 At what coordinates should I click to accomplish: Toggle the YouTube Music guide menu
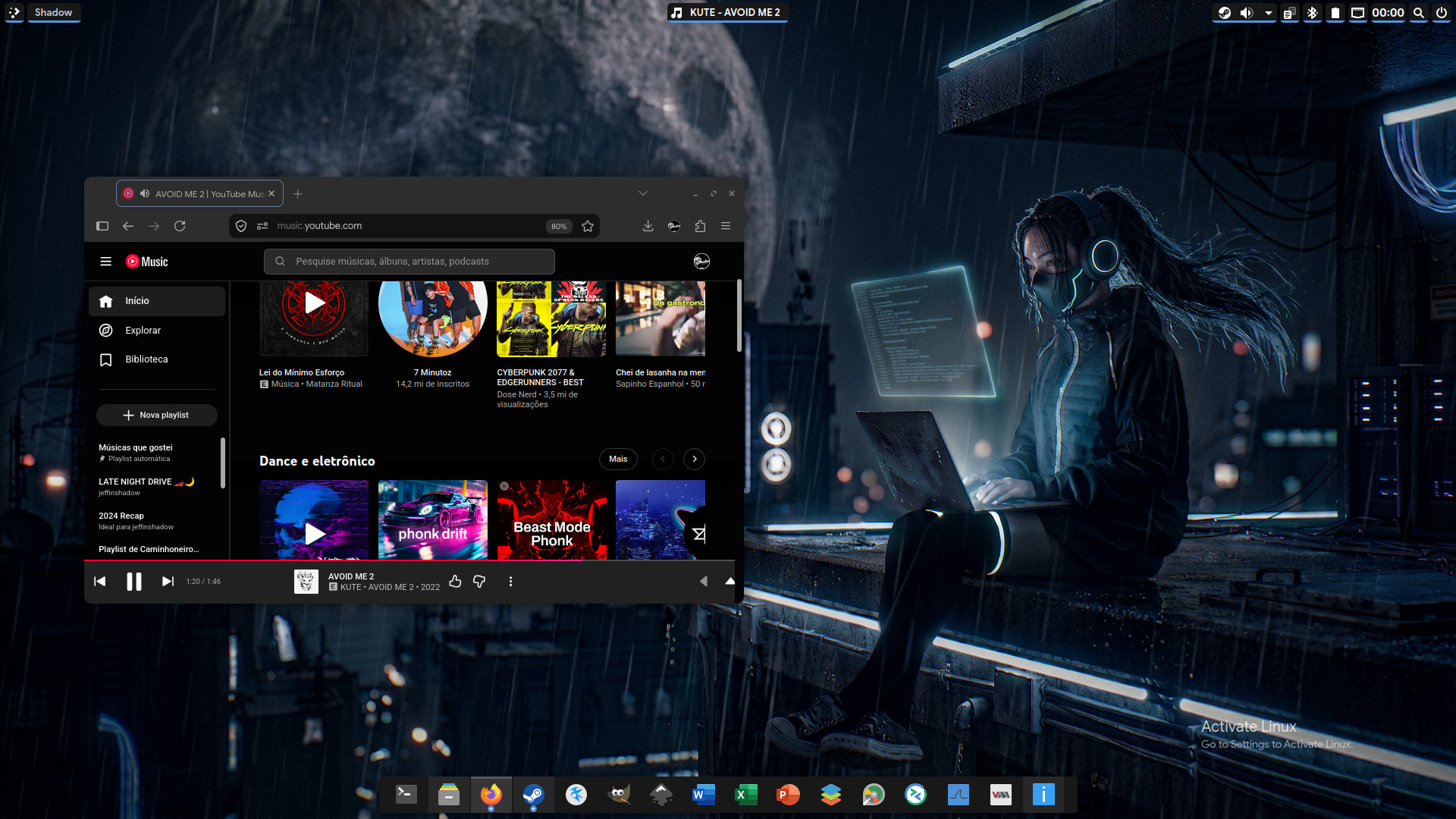click(106, 262)
